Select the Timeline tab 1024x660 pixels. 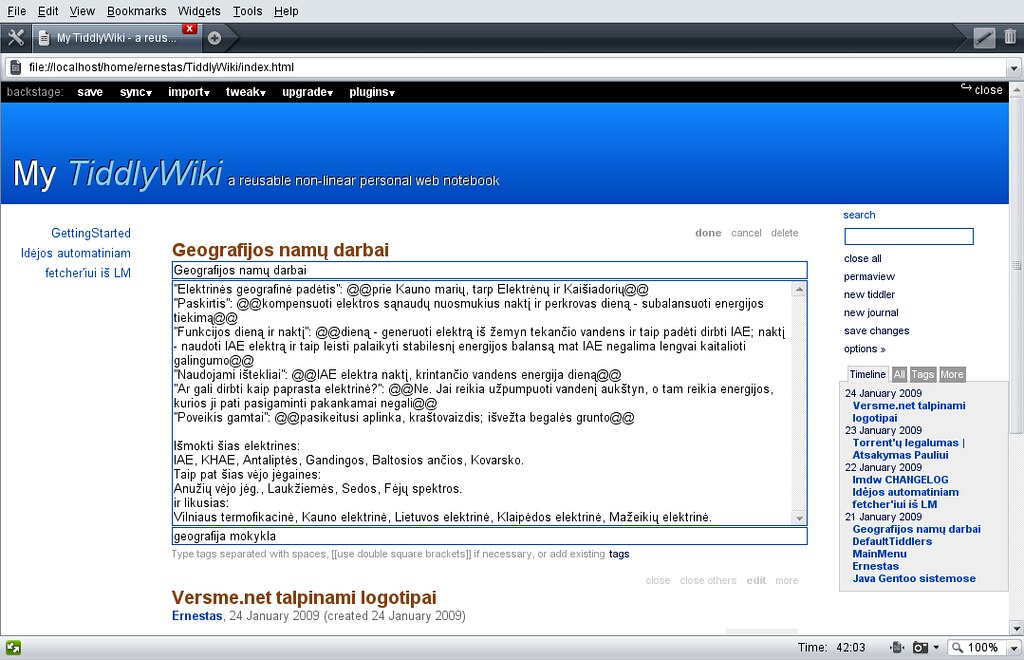click(867, 374)
